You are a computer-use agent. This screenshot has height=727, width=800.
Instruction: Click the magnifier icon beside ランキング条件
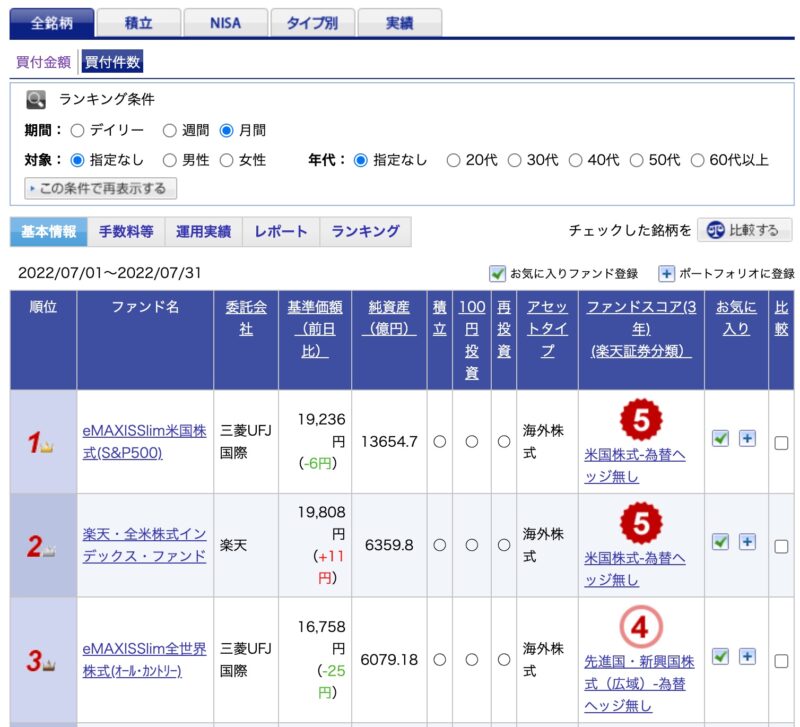pos(36,99)
